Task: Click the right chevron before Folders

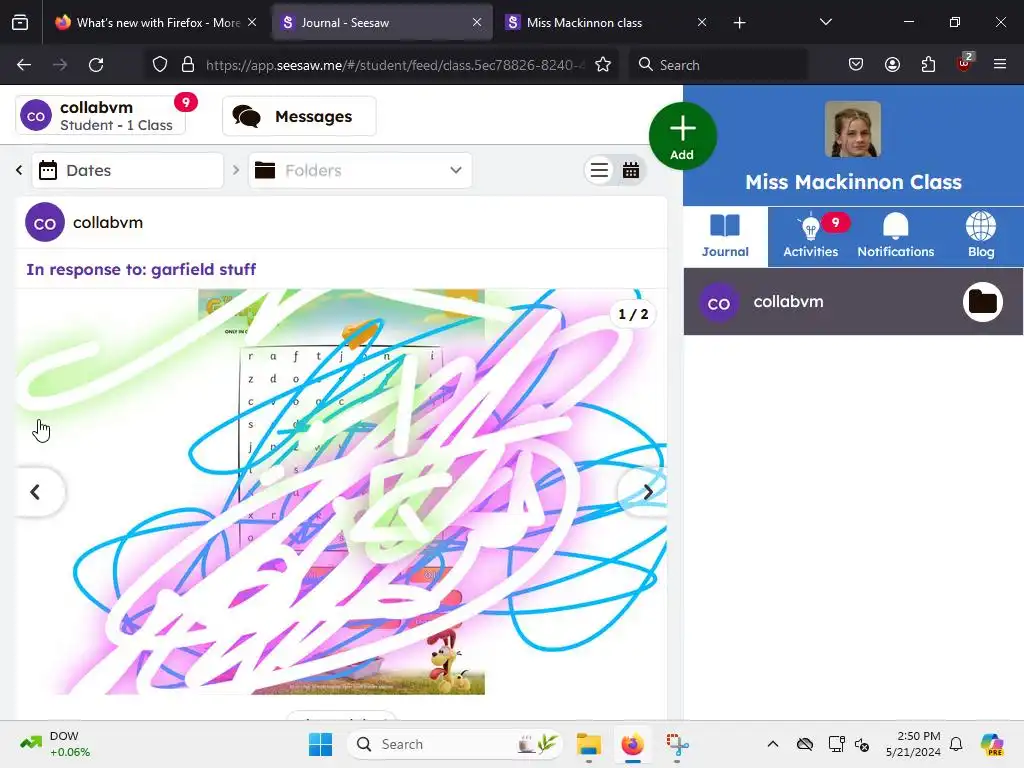Action: tap(236, 170)
